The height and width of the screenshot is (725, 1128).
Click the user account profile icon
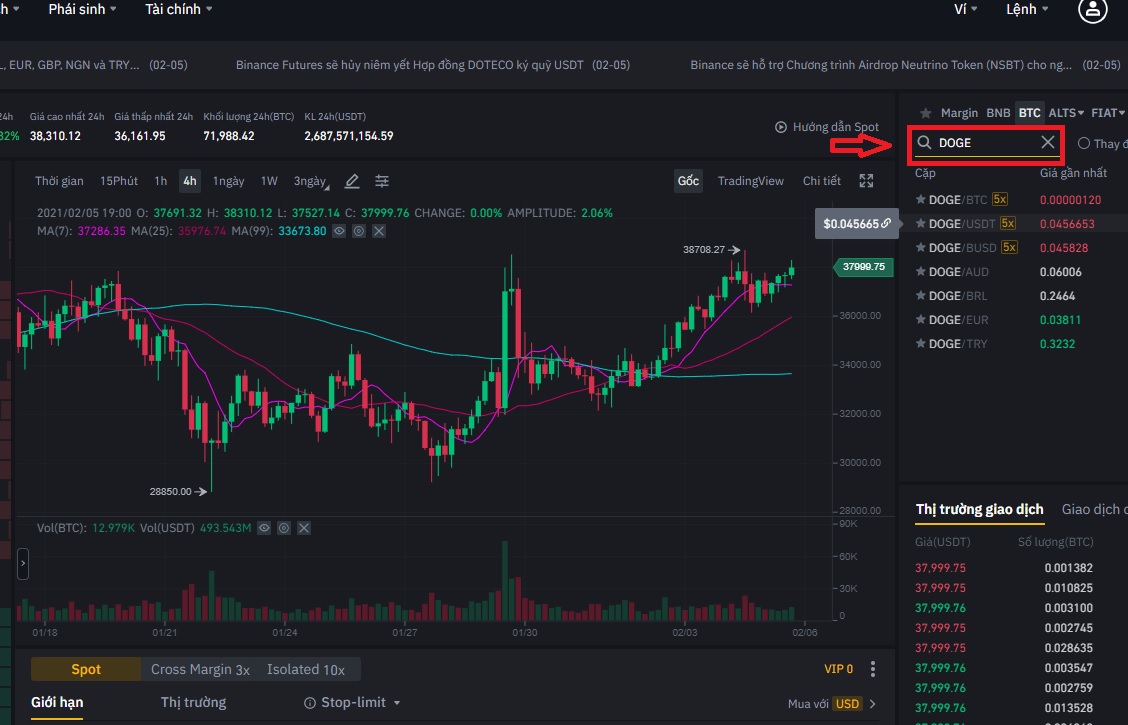(x=1092, y=10)
